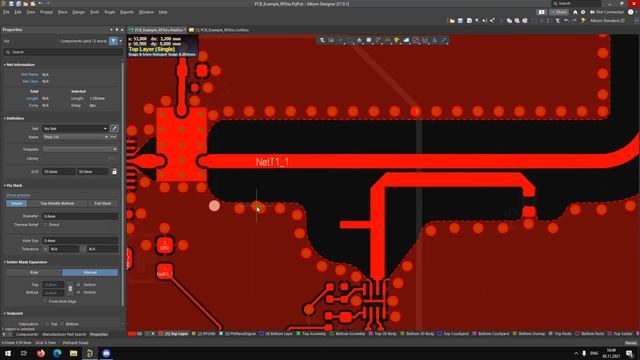
Task: Select the Full Stack via mode
Action: click(102, 203)
